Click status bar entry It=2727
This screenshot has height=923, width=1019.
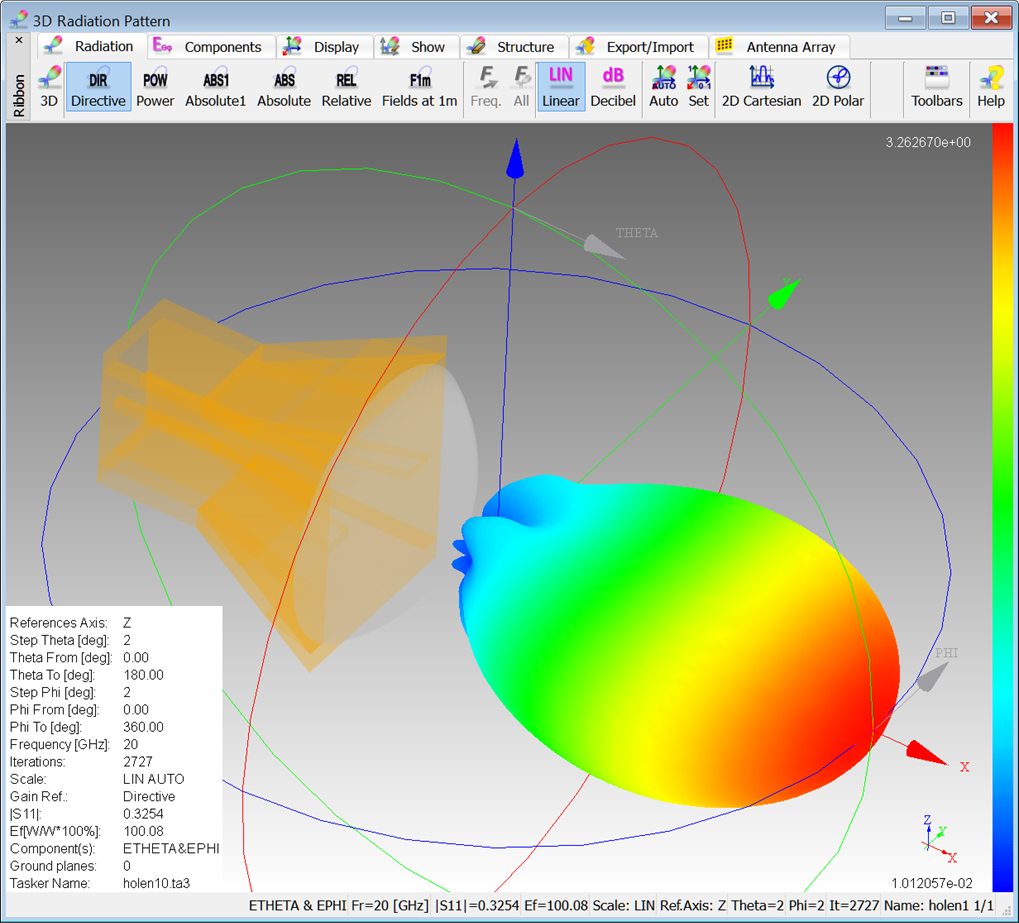(854, 905)
